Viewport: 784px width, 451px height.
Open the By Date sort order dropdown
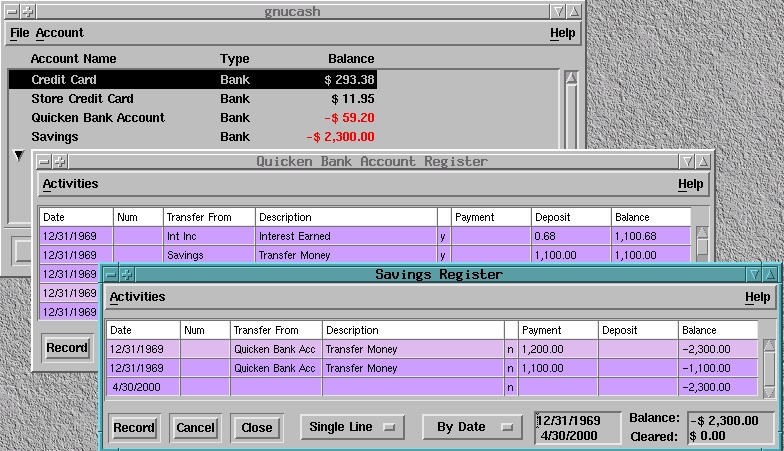[x=472, y=427]
